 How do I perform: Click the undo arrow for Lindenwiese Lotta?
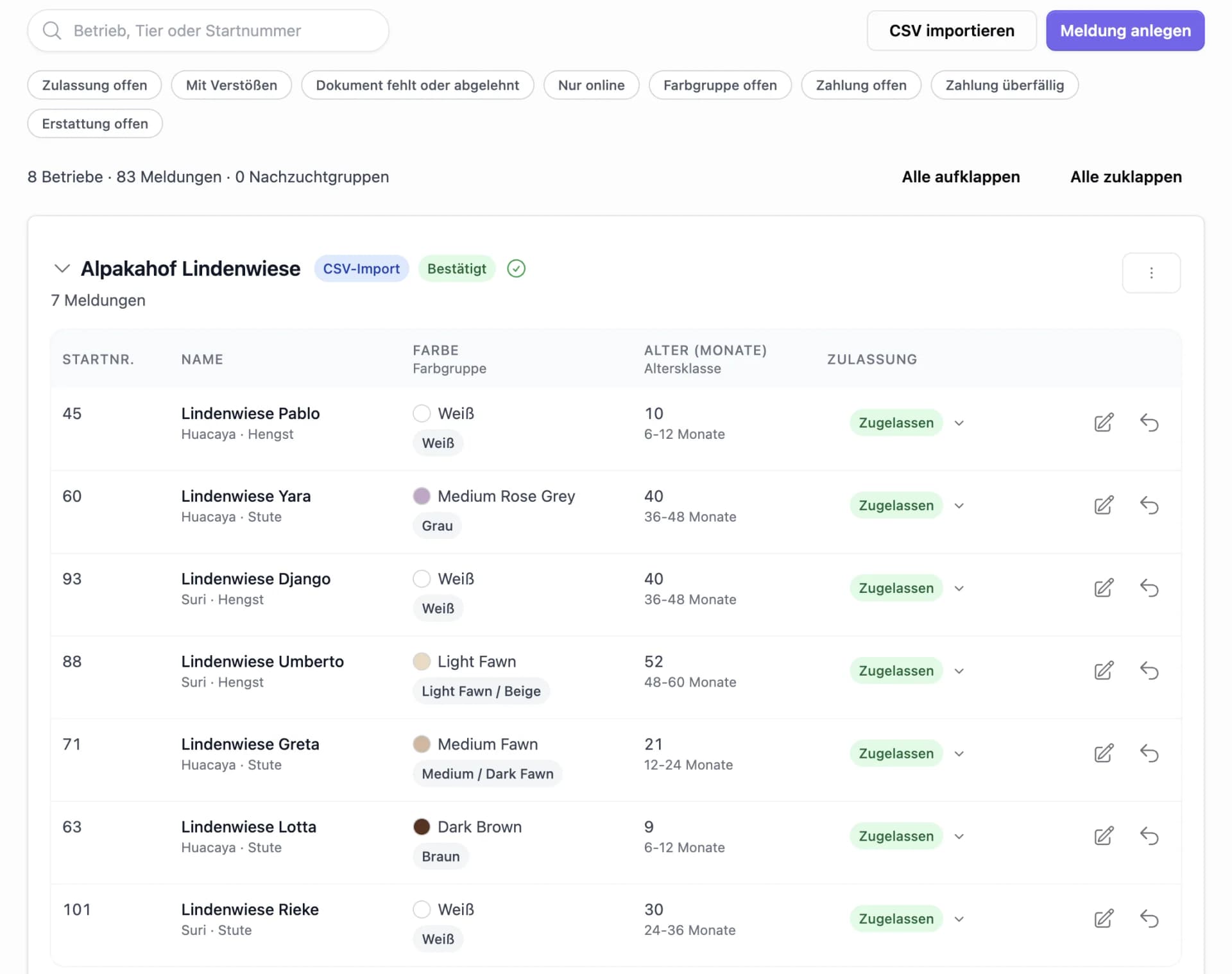pyautogui.click(x=1149, y=836)
